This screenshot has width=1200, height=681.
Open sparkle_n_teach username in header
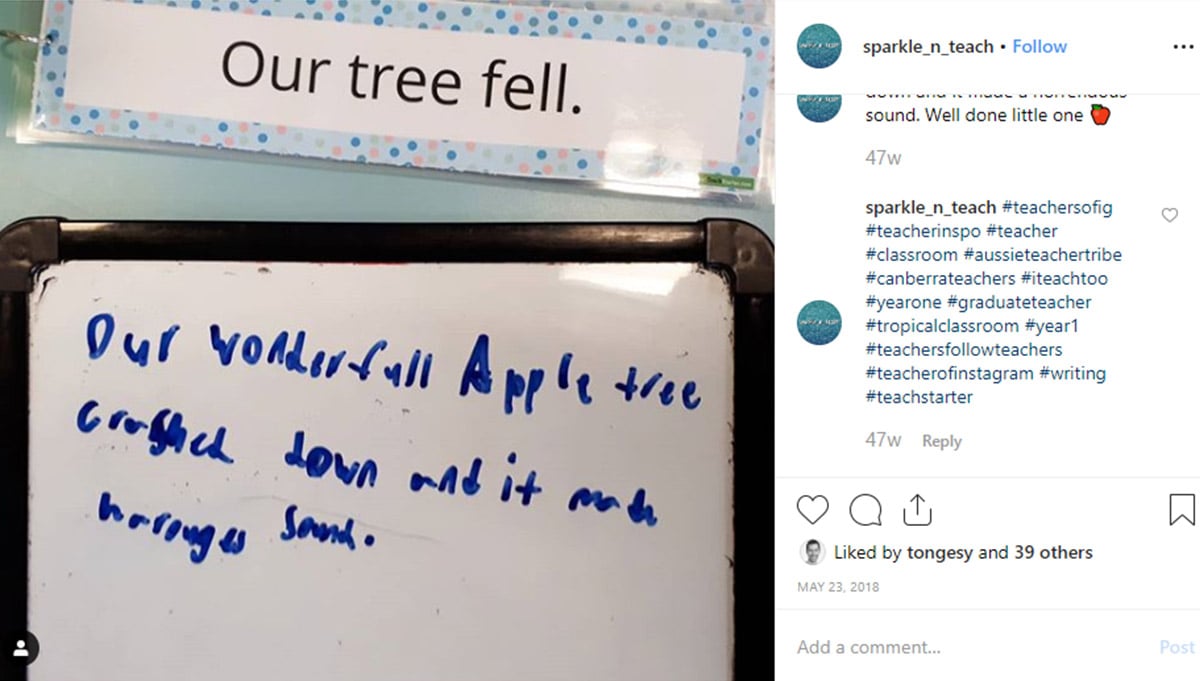[928, 47]
